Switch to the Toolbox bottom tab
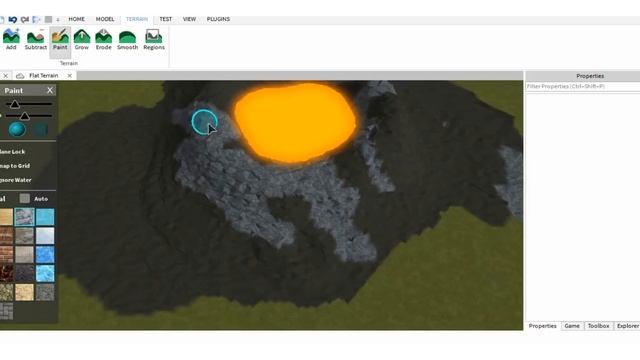 598,326
